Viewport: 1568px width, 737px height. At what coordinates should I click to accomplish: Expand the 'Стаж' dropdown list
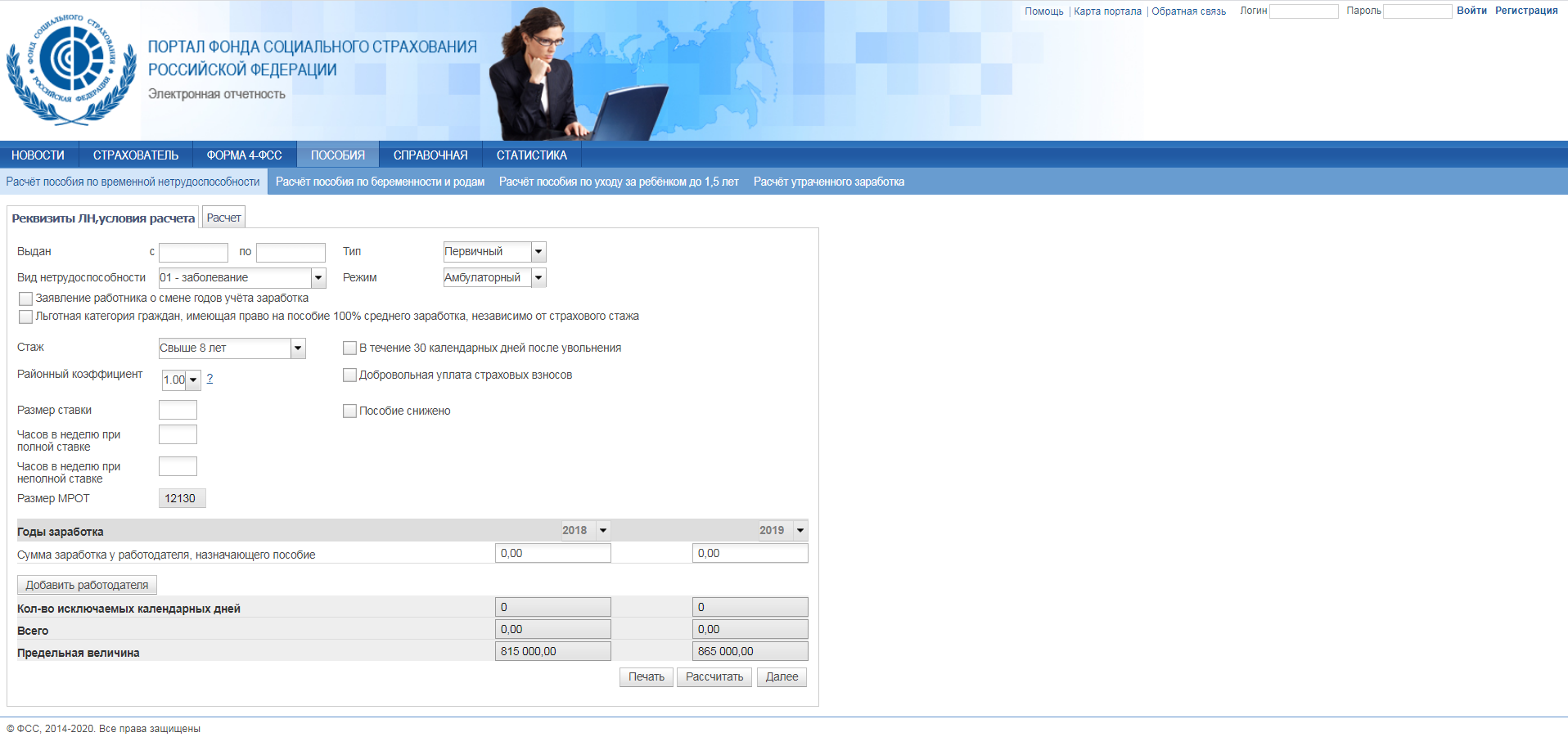click(x=298, y=348)
